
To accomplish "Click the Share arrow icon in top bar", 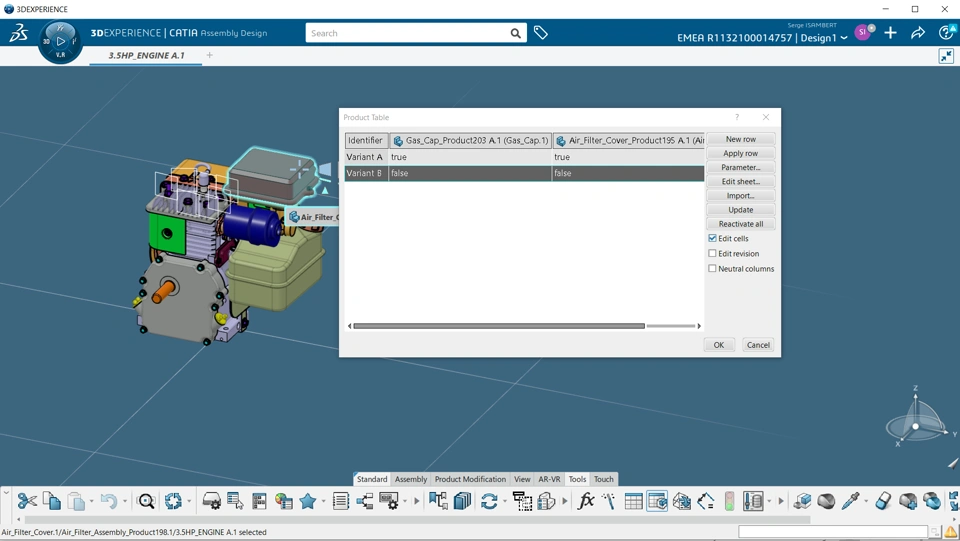I will 918,33.
